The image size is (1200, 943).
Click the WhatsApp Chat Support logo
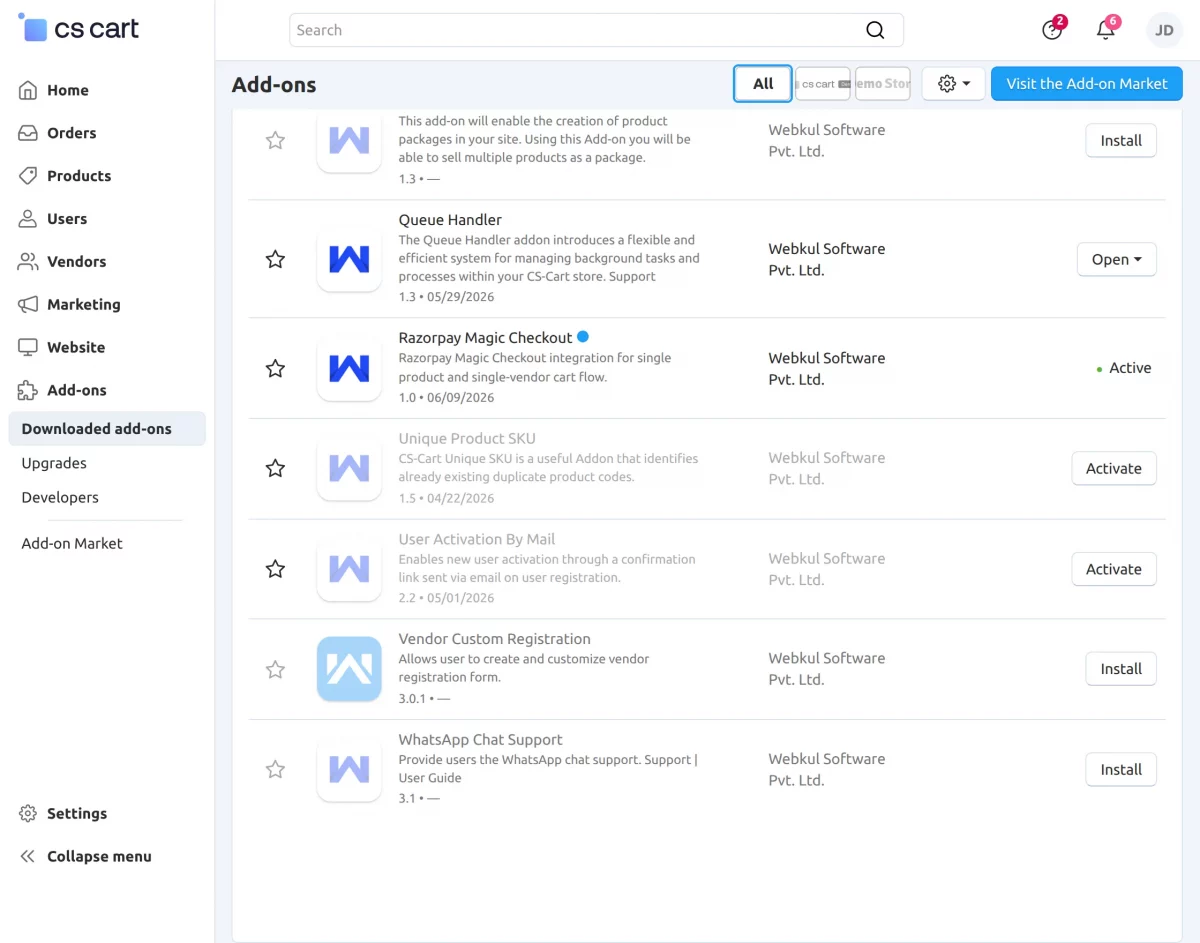pos(349,769)
